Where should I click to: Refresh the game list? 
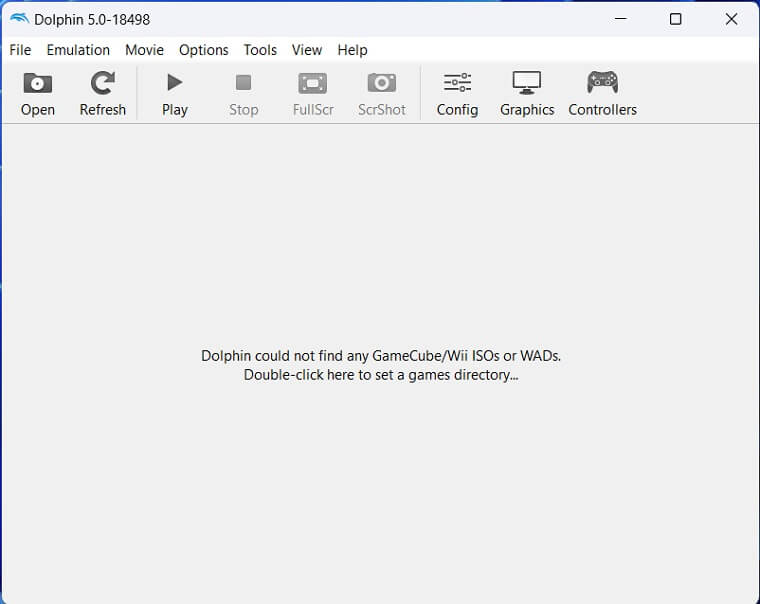click(102, 94)
